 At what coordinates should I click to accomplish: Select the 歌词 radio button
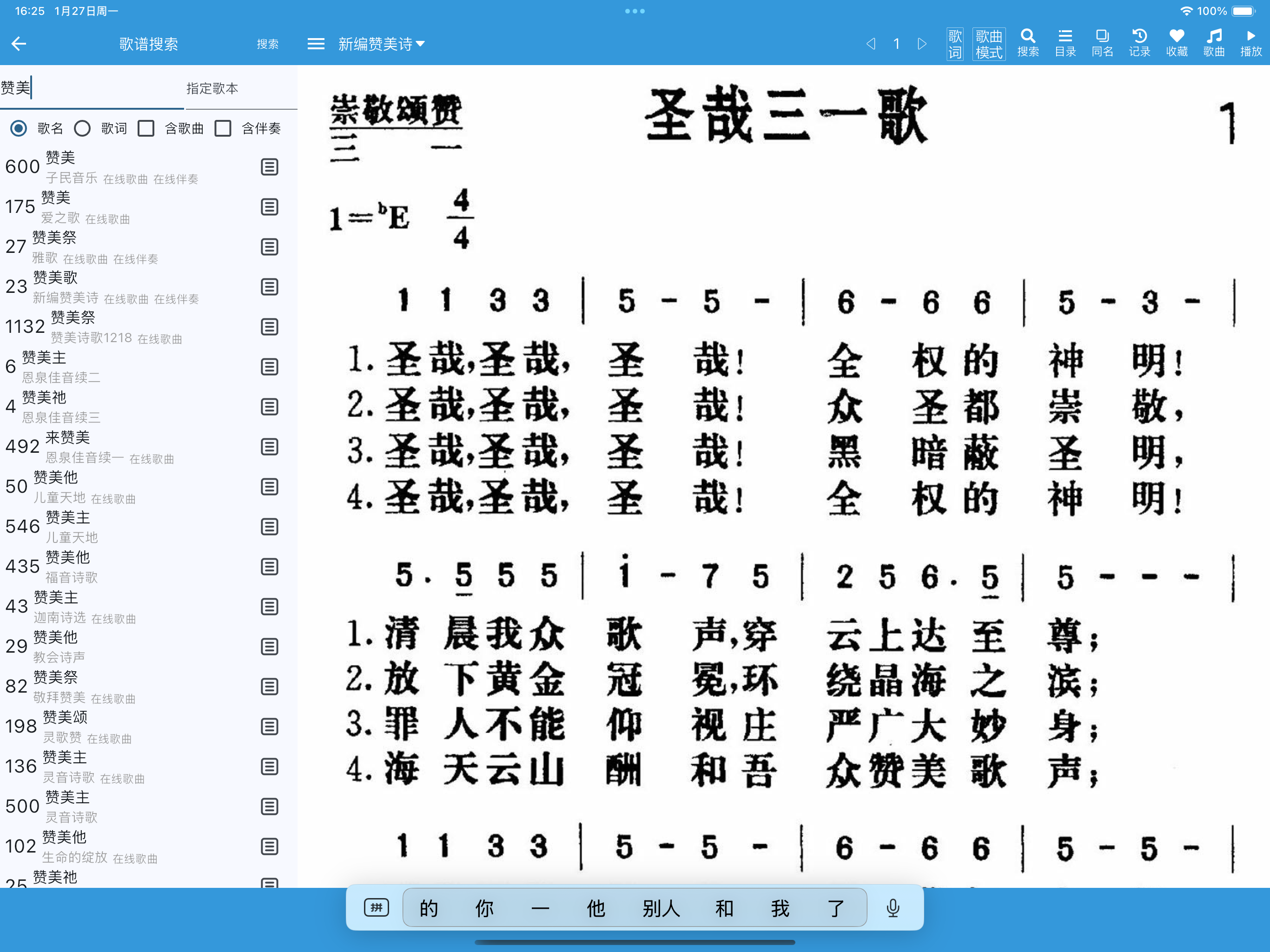pyautogui.click(x=83, y=129)
